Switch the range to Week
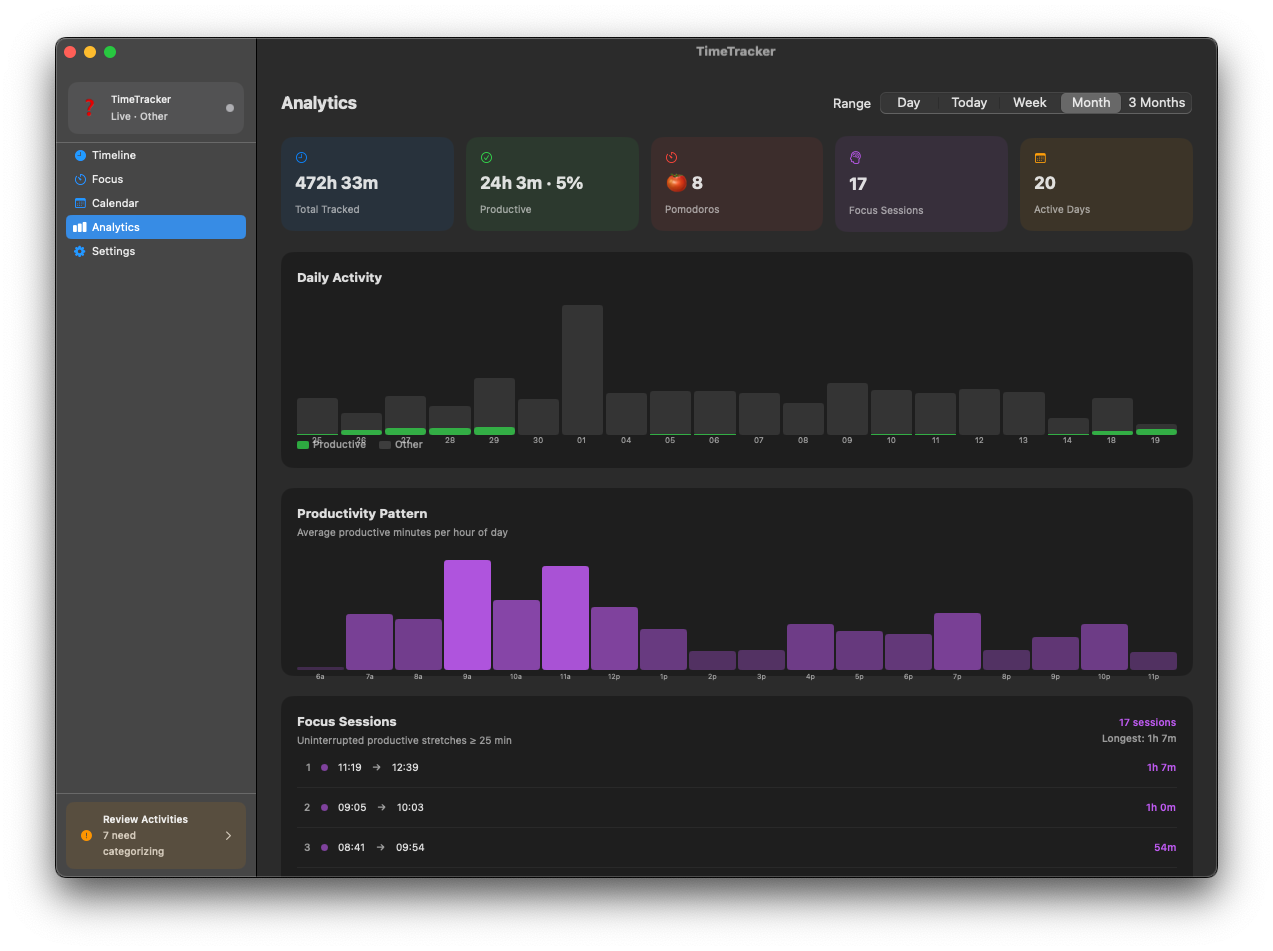 pos(1030,103)
